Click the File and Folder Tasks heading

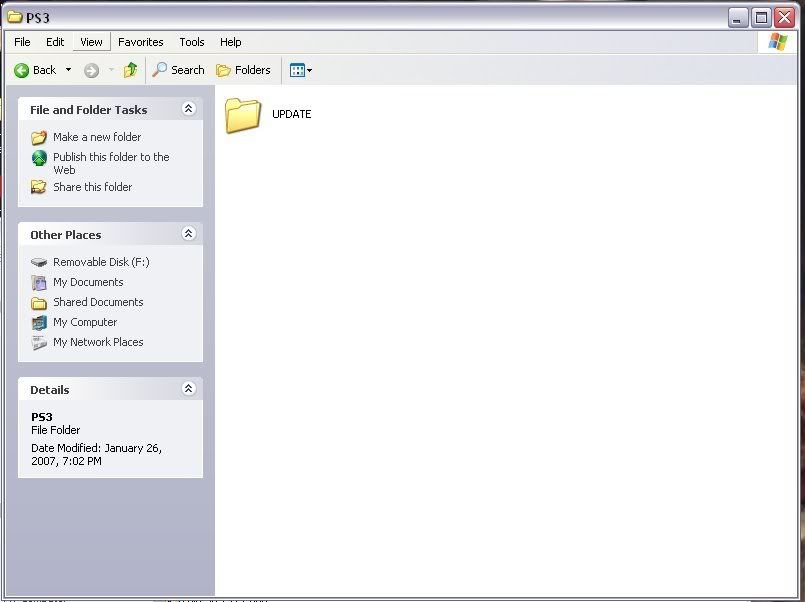[x=89, y=110]
